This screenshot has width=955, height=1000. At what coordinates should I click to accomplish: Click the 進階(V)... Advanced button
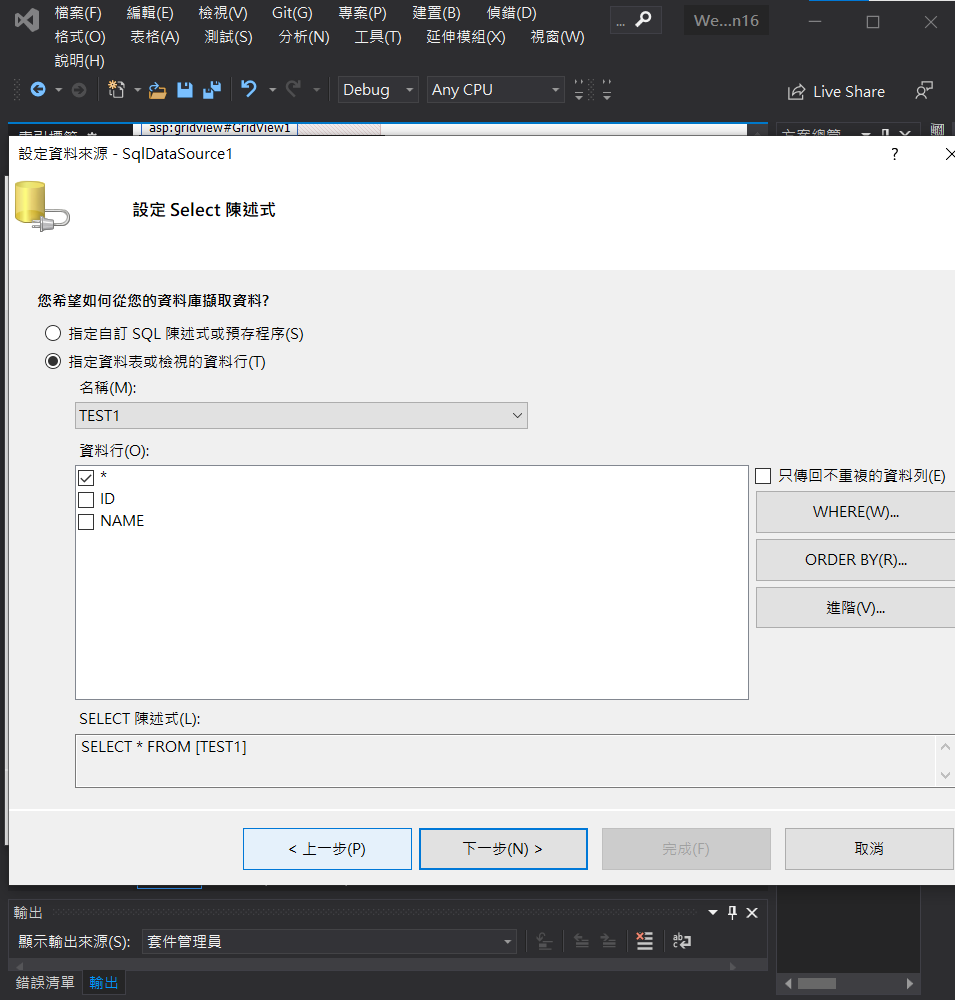[855, 608]
